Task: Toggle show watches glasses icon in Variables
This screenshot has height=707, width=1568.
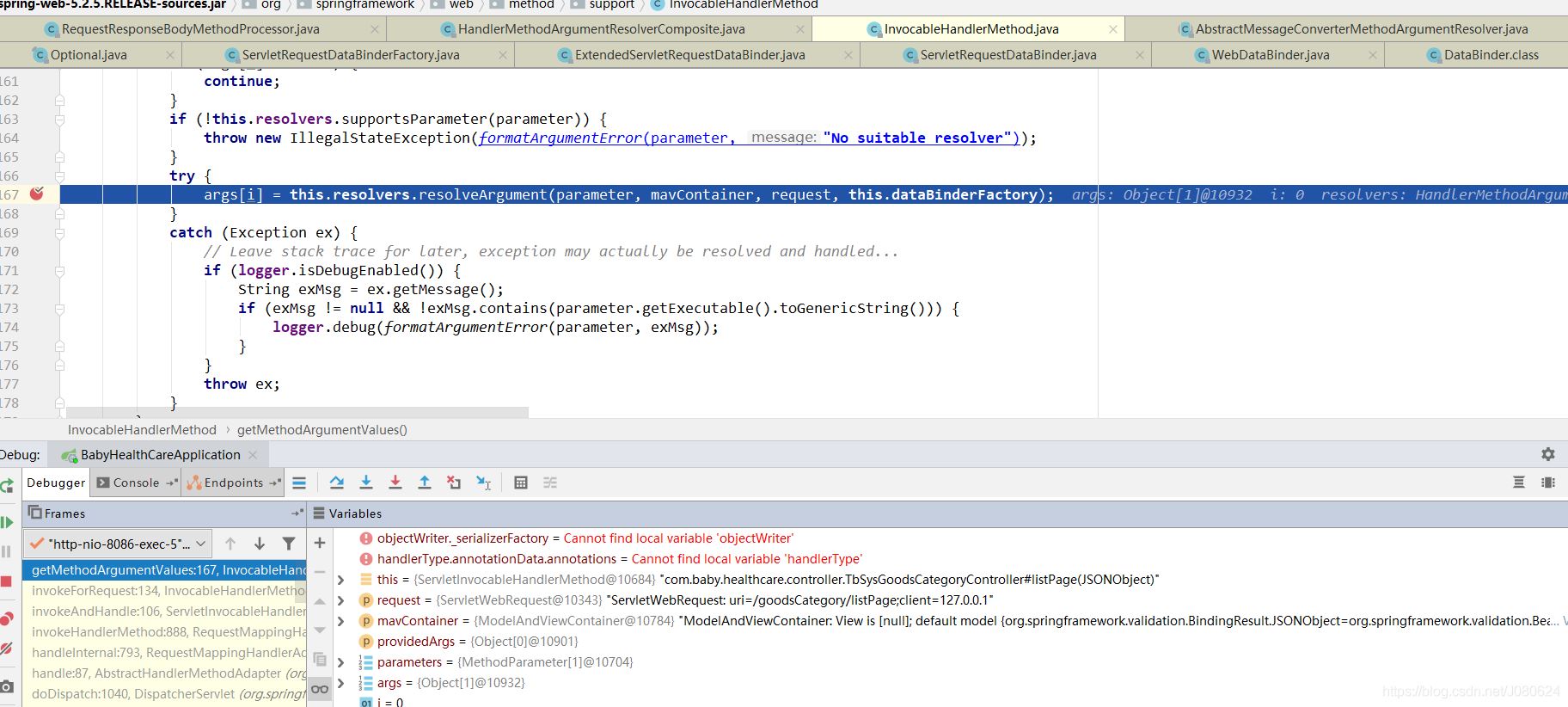Action: point(320,689)
